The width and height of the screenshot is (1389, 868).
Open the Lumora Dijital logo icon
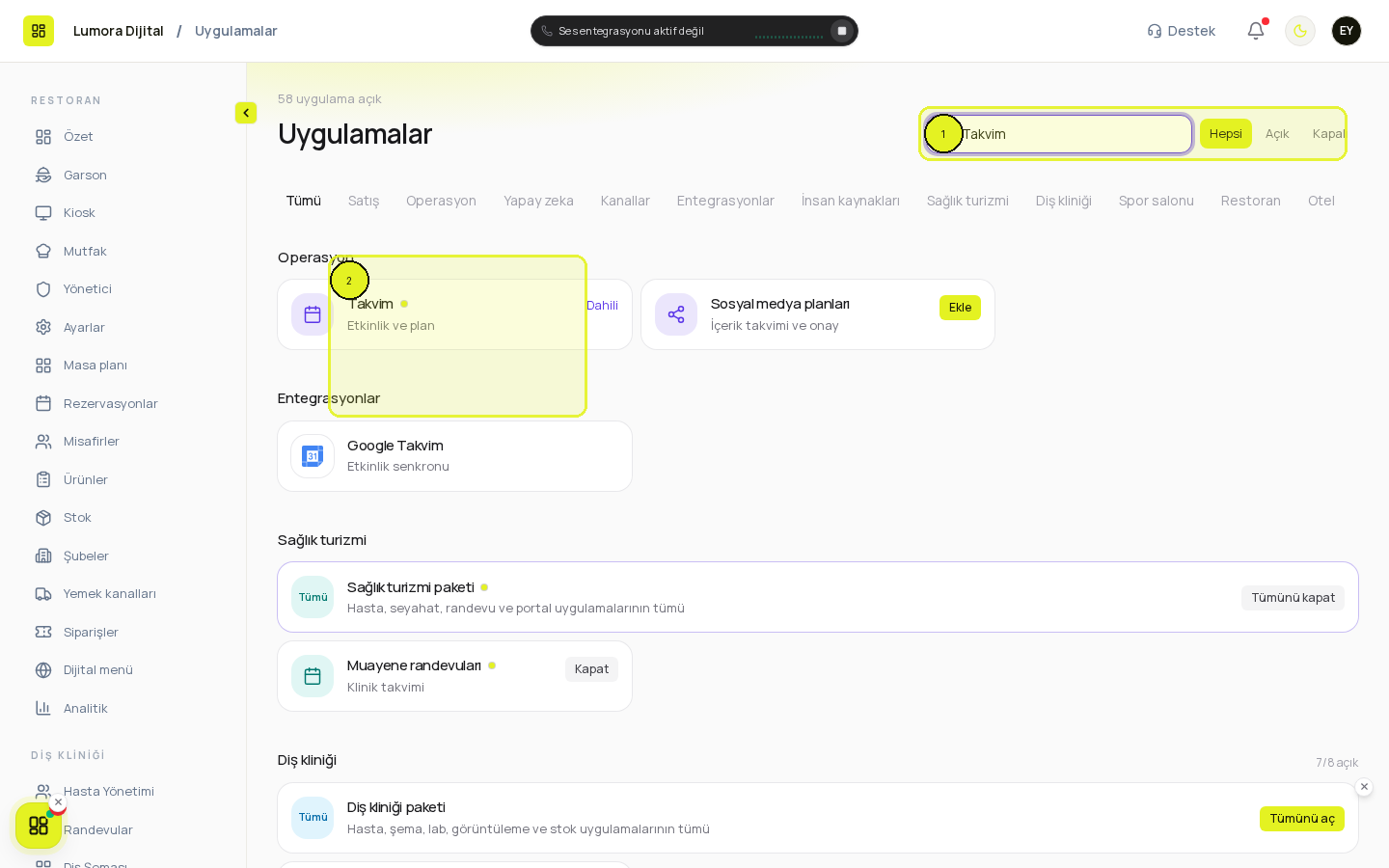click(x=39, y=31)
